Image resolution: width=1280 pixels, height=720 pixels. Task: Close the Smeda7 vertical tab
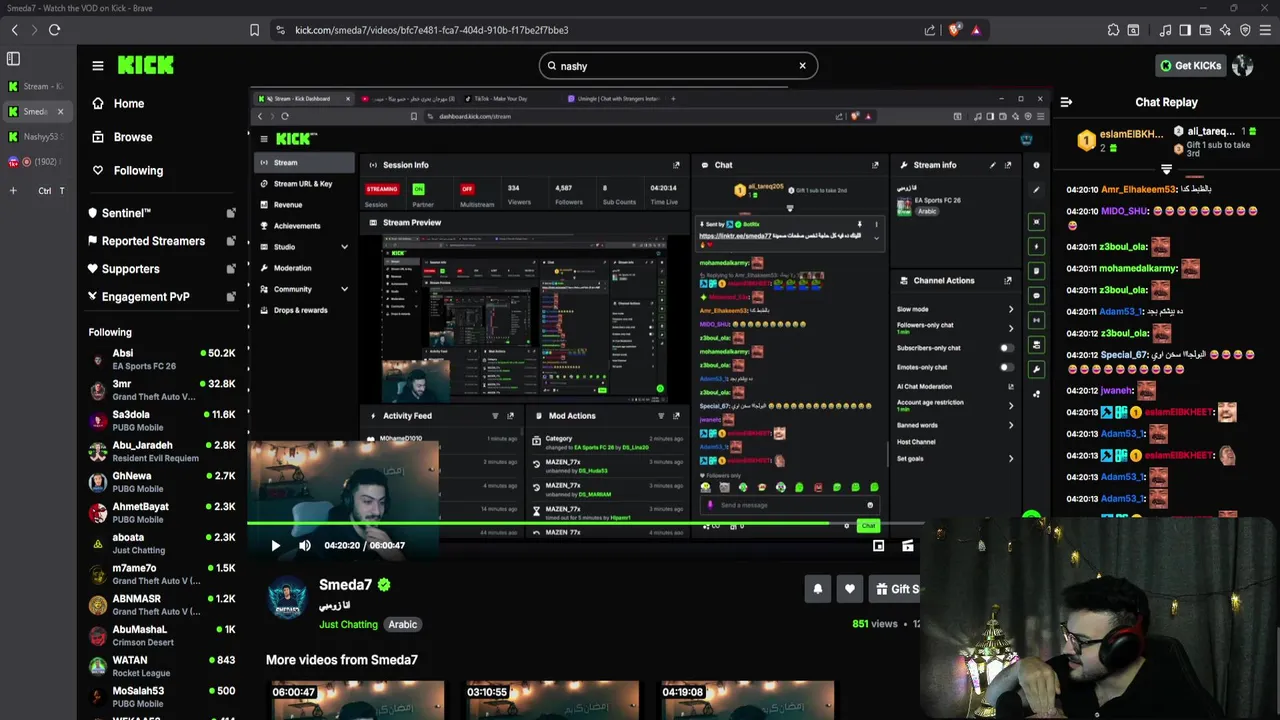pyautogui.click(x=60, y=112)
